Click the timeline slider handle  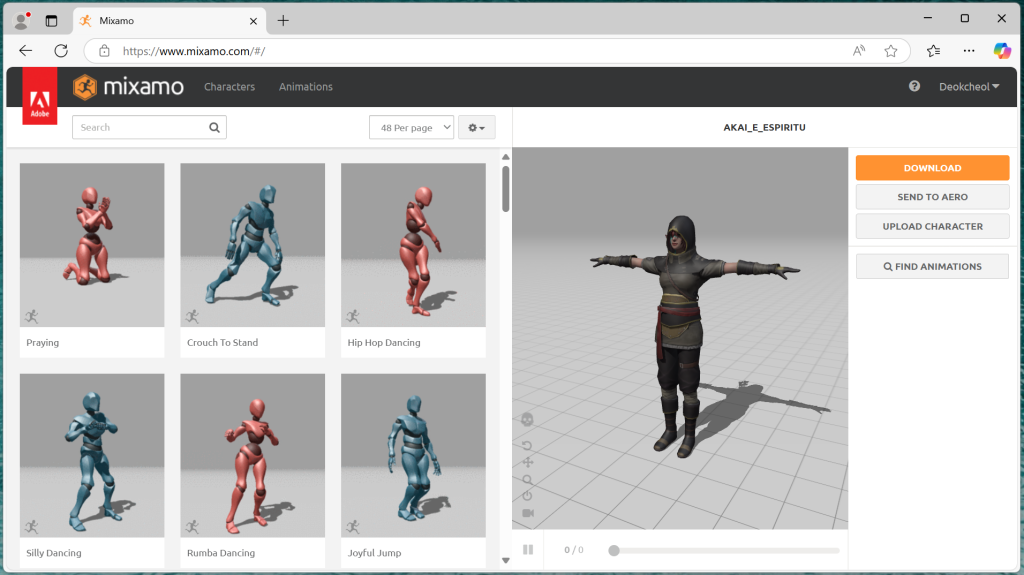click(x=614, y=551)
